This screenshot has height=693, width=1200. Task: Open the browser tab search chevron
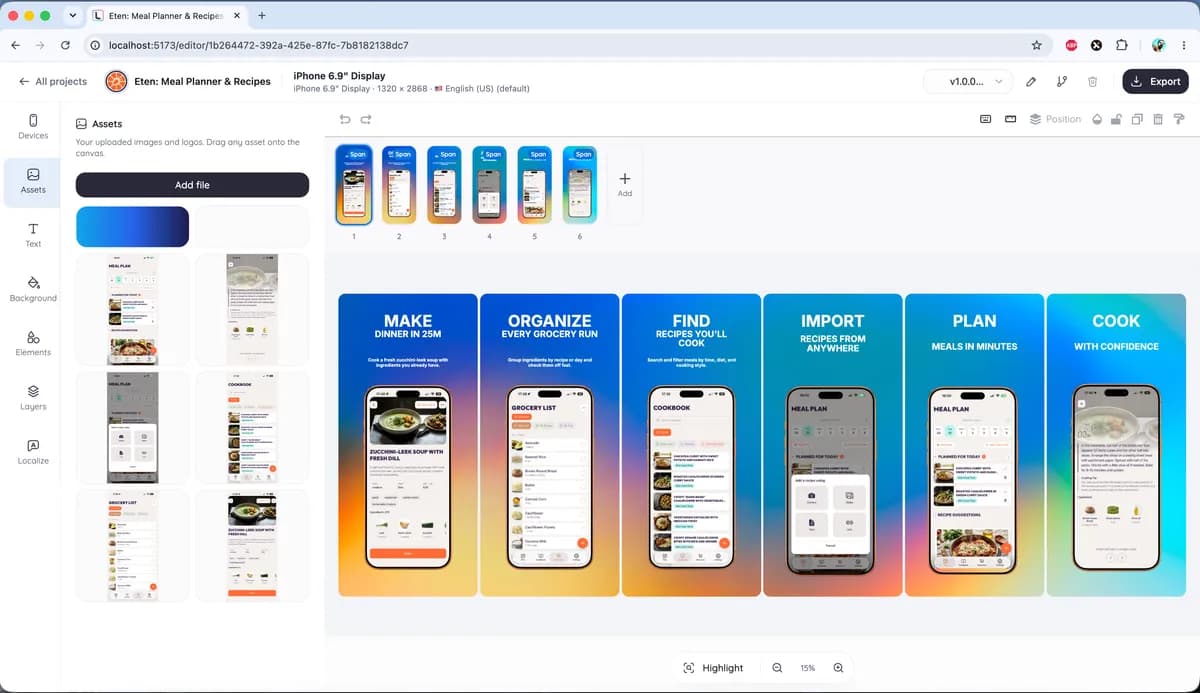click(72, 16)
